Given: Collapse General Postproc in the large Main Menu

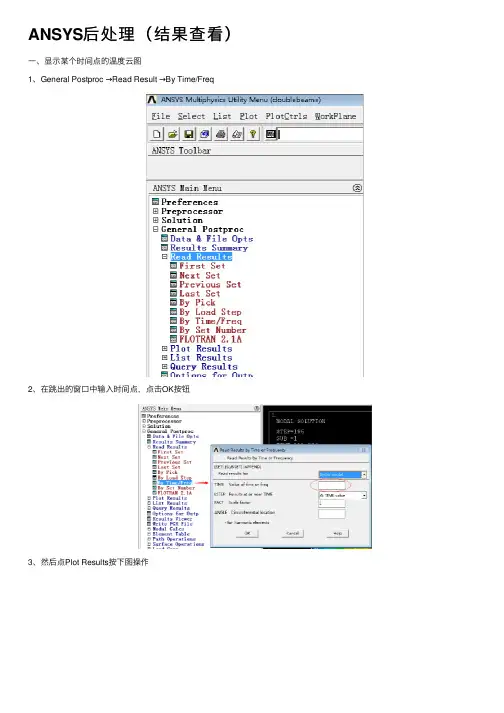Looking at the screenshot, I should click(156, 229).
